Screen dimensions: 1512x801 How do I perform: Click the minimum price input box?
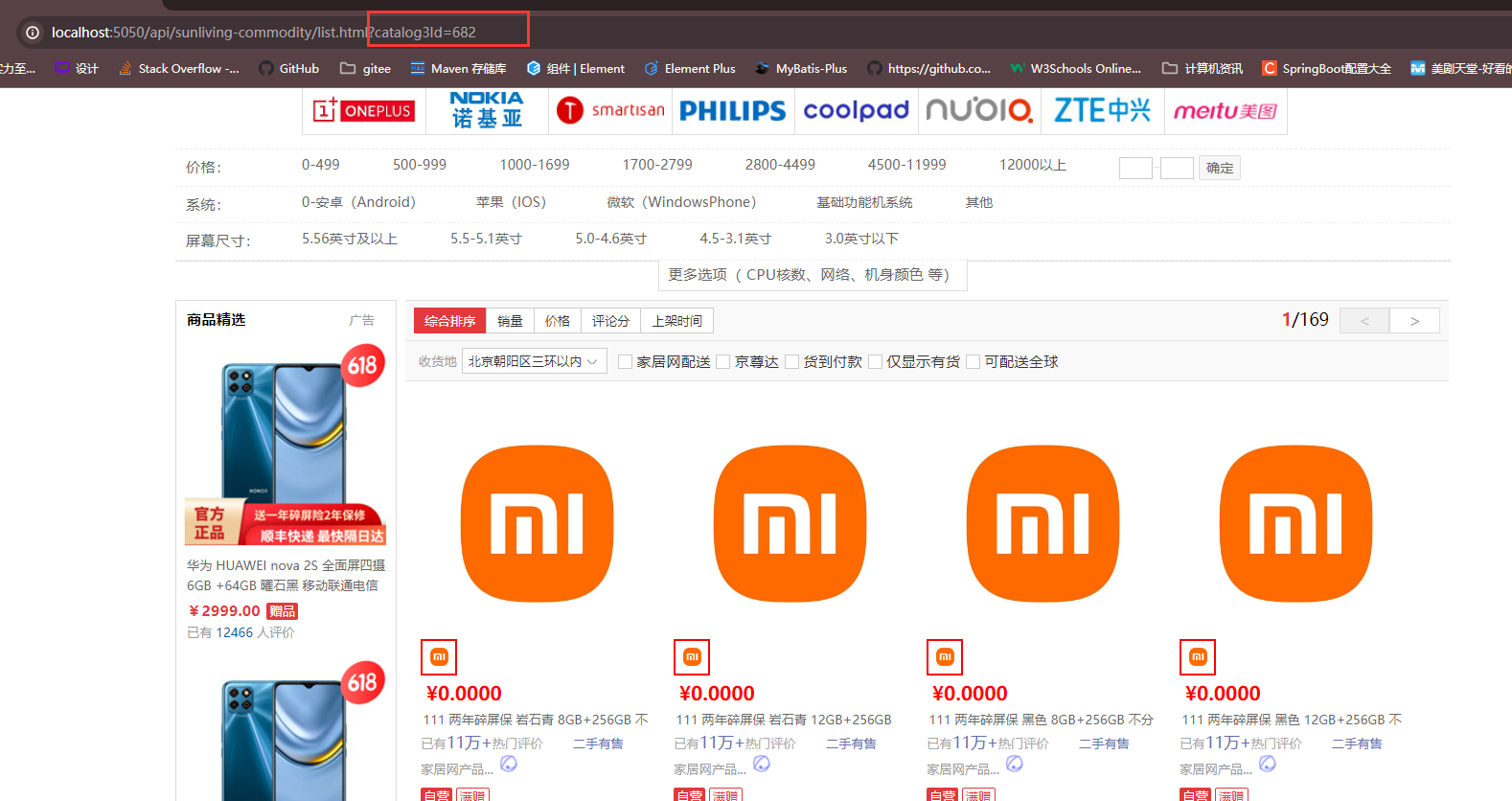point(1135,168)
